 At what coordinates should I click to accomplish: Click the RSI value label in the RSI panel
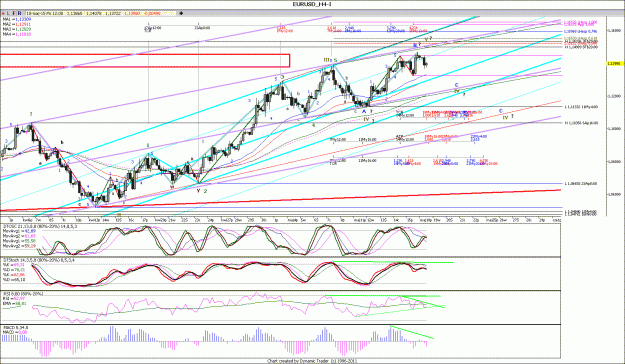(14, 299)
